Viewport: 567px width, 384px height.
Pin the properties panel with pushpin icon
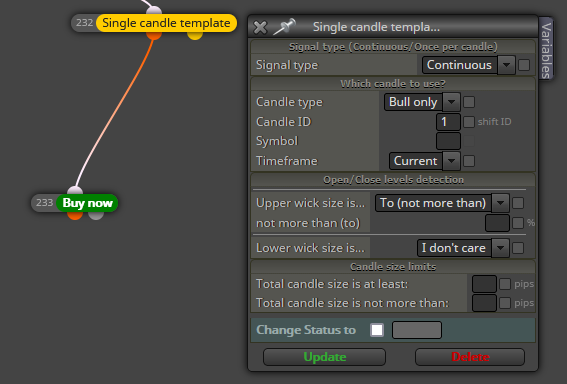coord(285,26)
